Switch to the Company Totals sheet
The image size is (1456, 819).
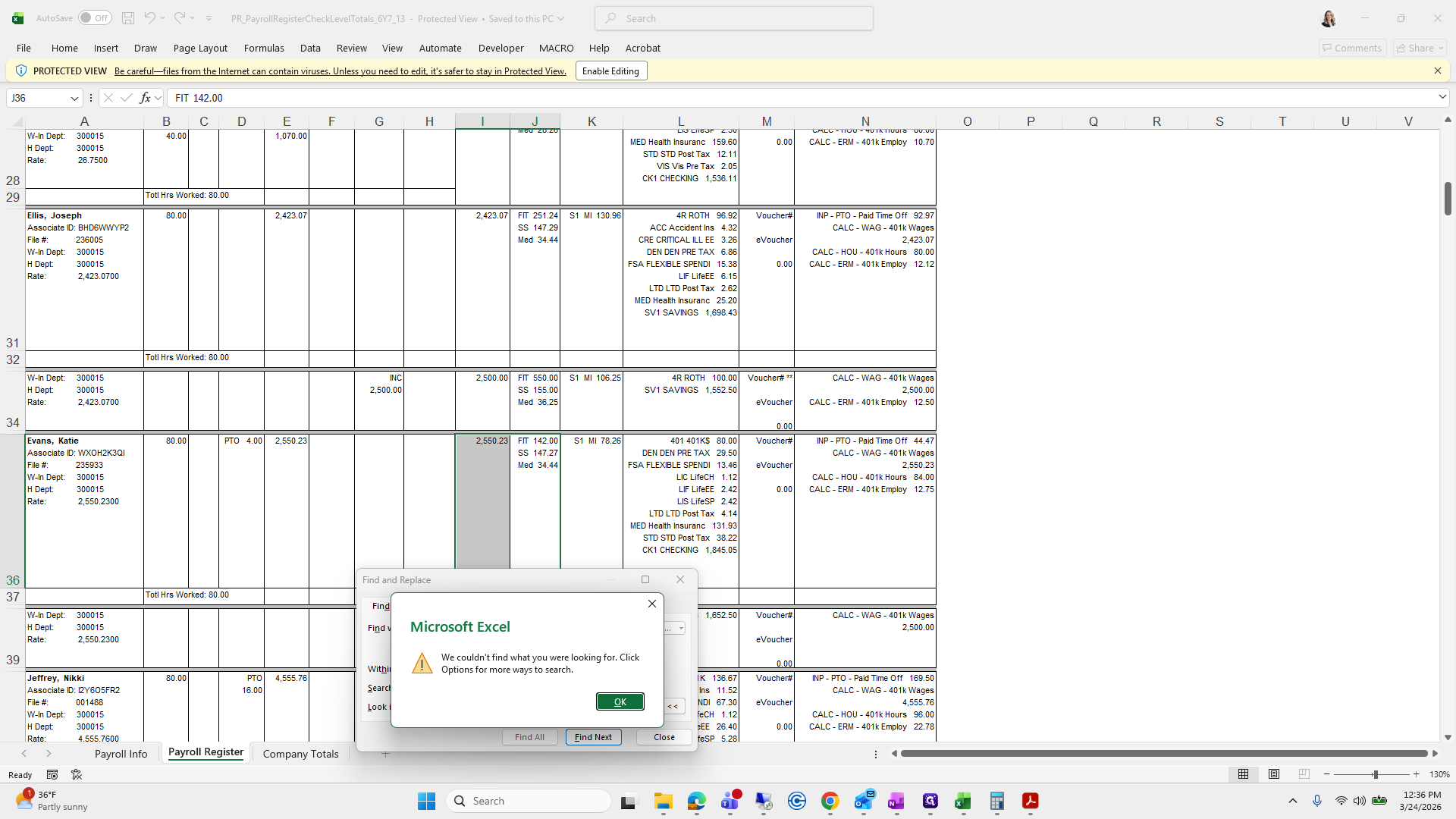pyautogui.click(x=300, y=754)
